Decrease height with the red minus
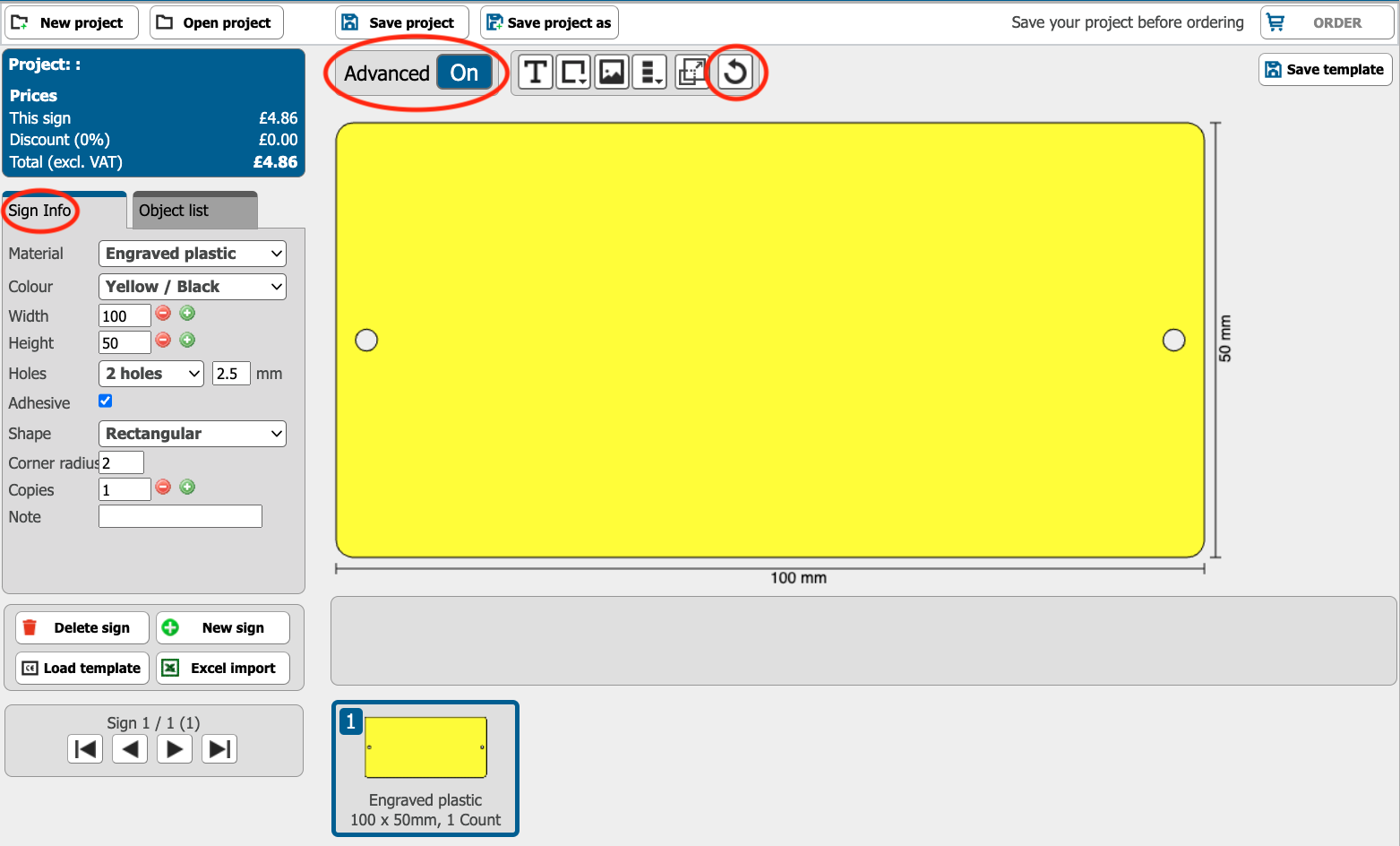Screen dimensions: 1400x846 tap(163, 341)
